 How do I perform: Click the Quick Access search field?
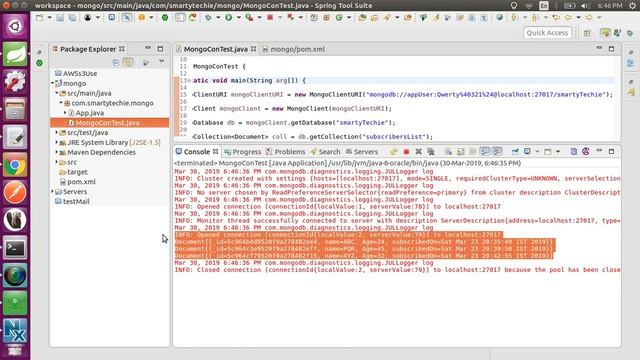click(547, 33)
